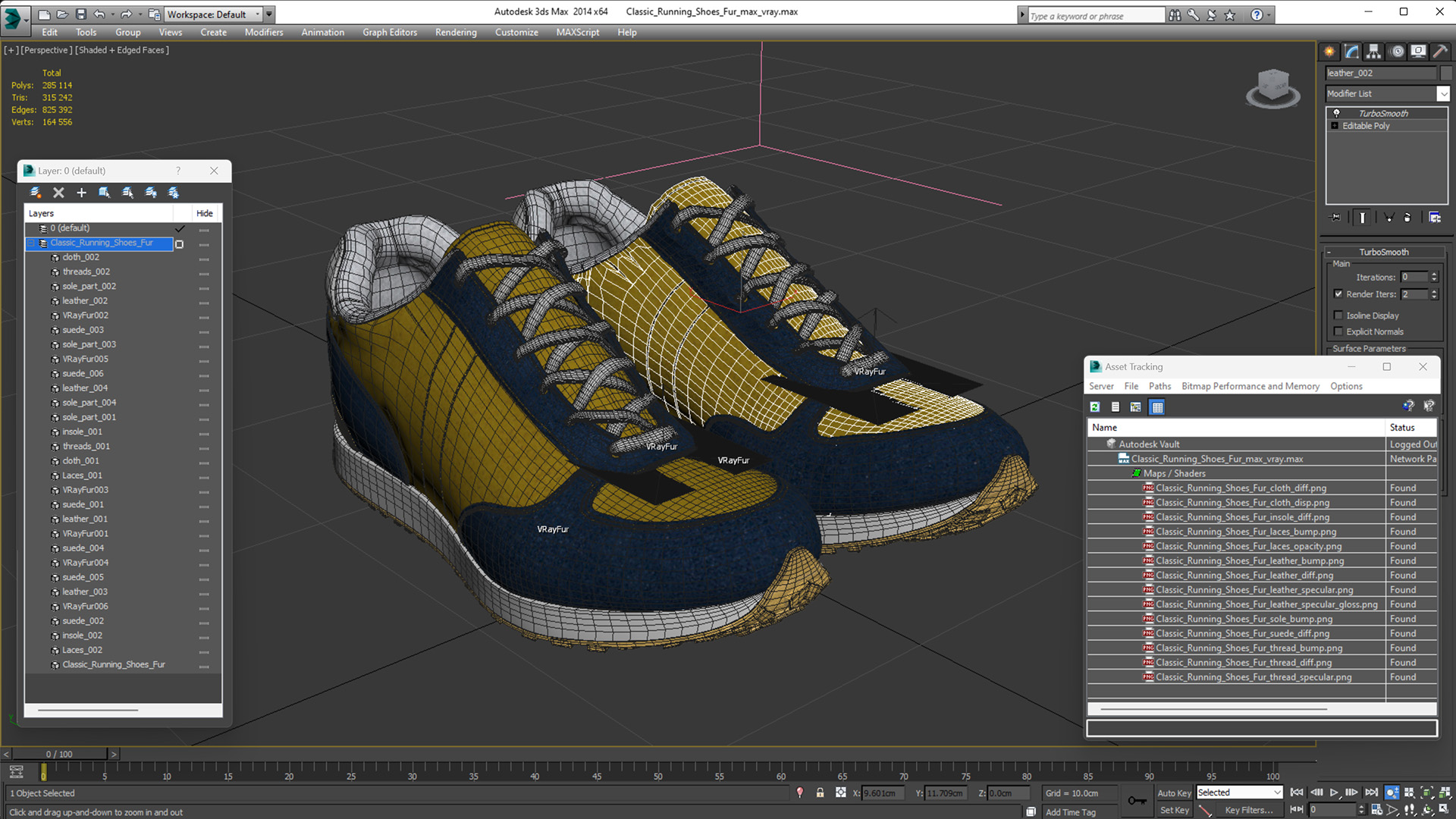Expand the Editable Poly plus sign
The height and width of the screenshot is (819, 1456).
coord(1335,126)
